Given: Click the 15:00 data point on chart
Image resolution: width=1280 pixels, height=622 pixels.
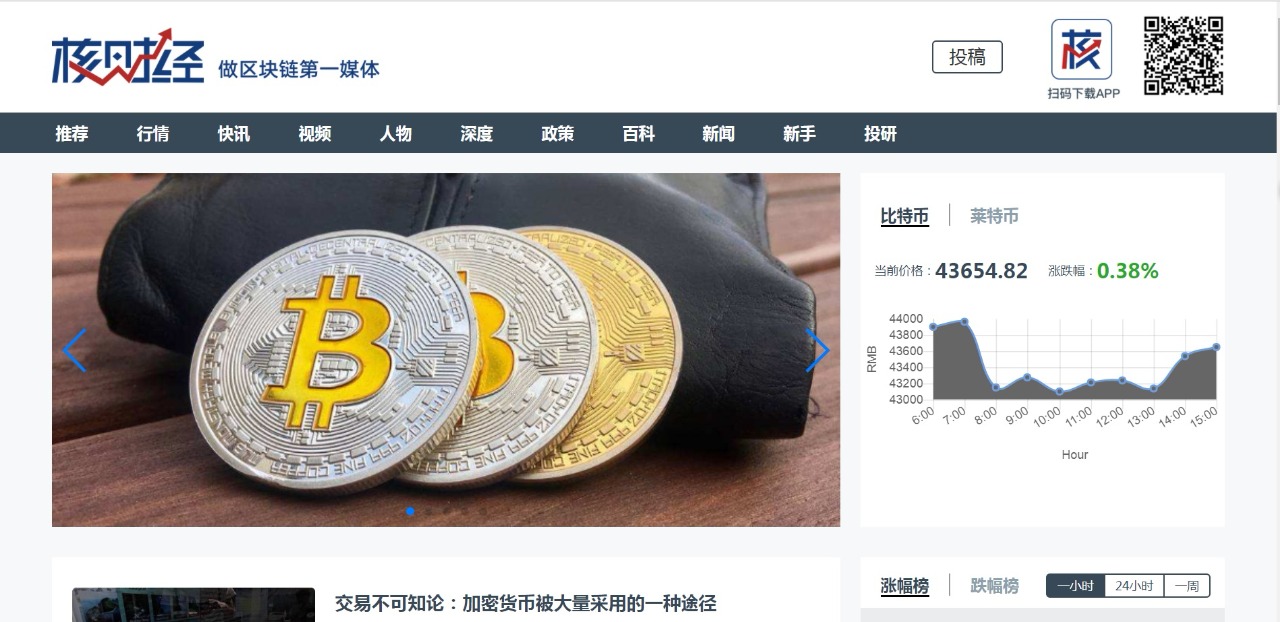Looking at the screenshot, I should click(x=1216, y=347).
